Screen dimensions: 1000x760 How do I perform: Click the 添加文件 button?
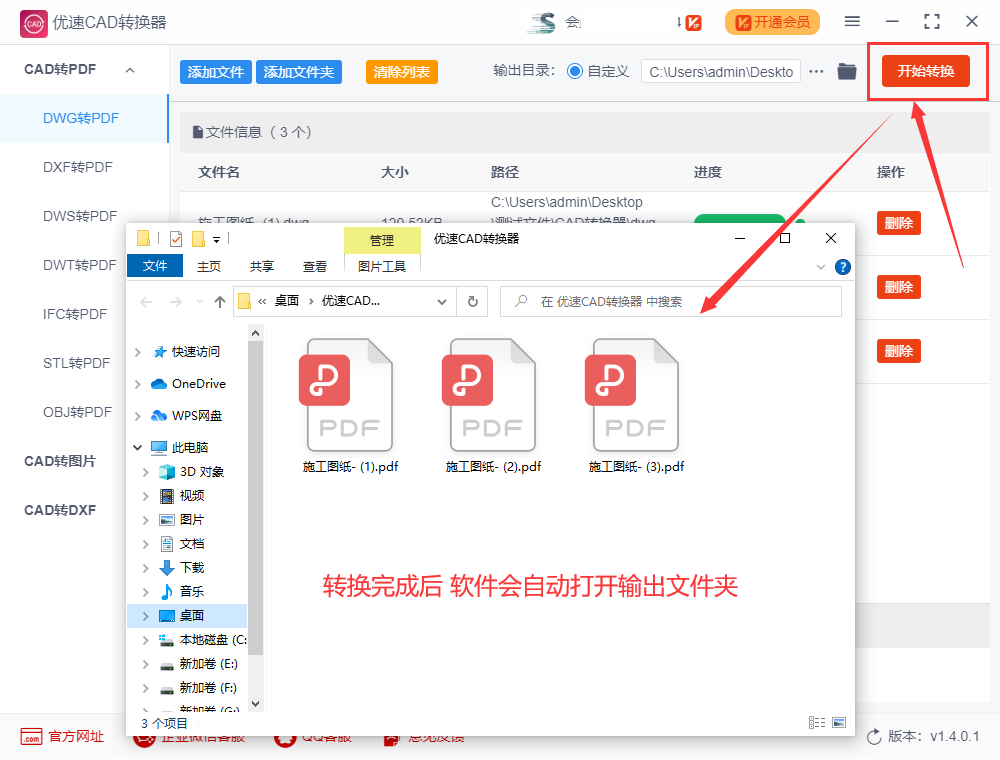pos(216,72)
